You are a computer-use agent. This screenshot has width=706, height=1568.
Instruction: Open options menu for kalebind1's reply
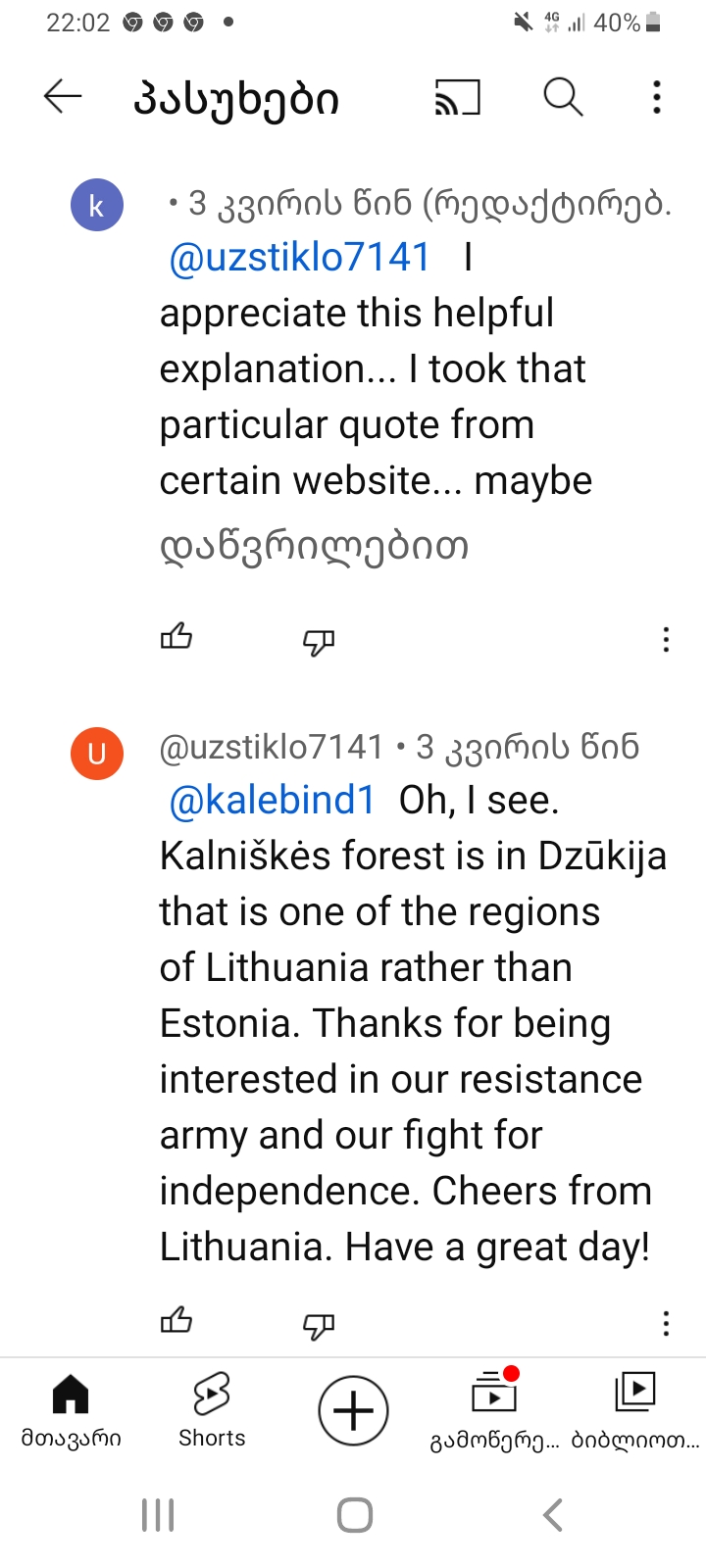[666, 640]
